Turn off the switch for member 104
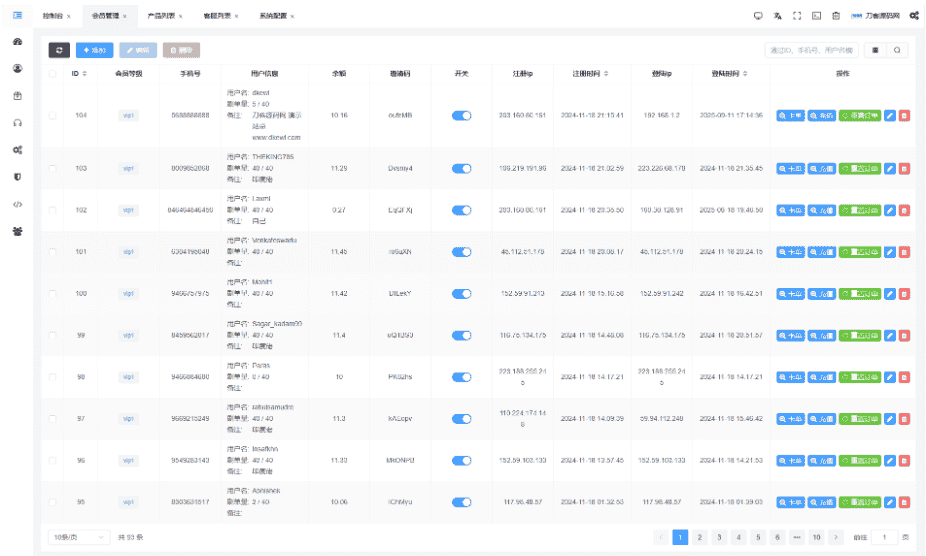 pyautogui.click(x=461, y=115)
